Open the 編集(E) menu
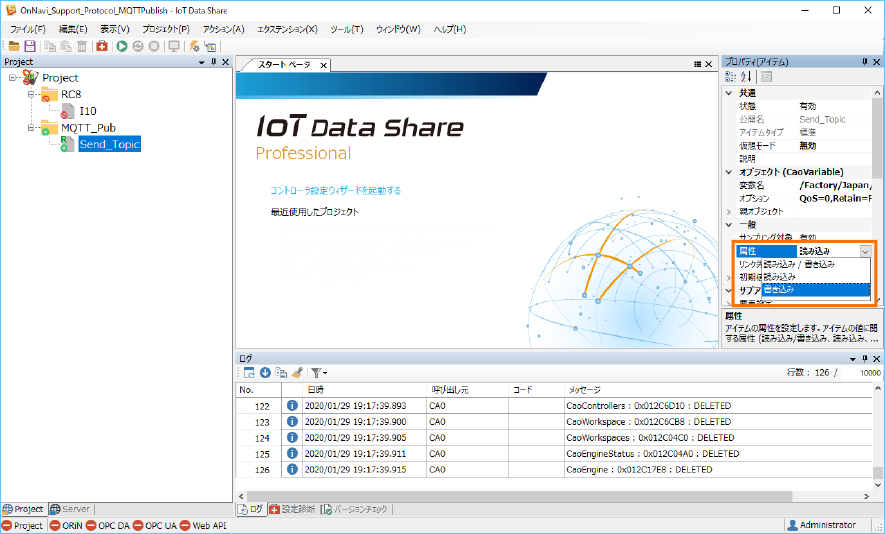This screenshot has height=534, width=885. [x=73, y=29]
